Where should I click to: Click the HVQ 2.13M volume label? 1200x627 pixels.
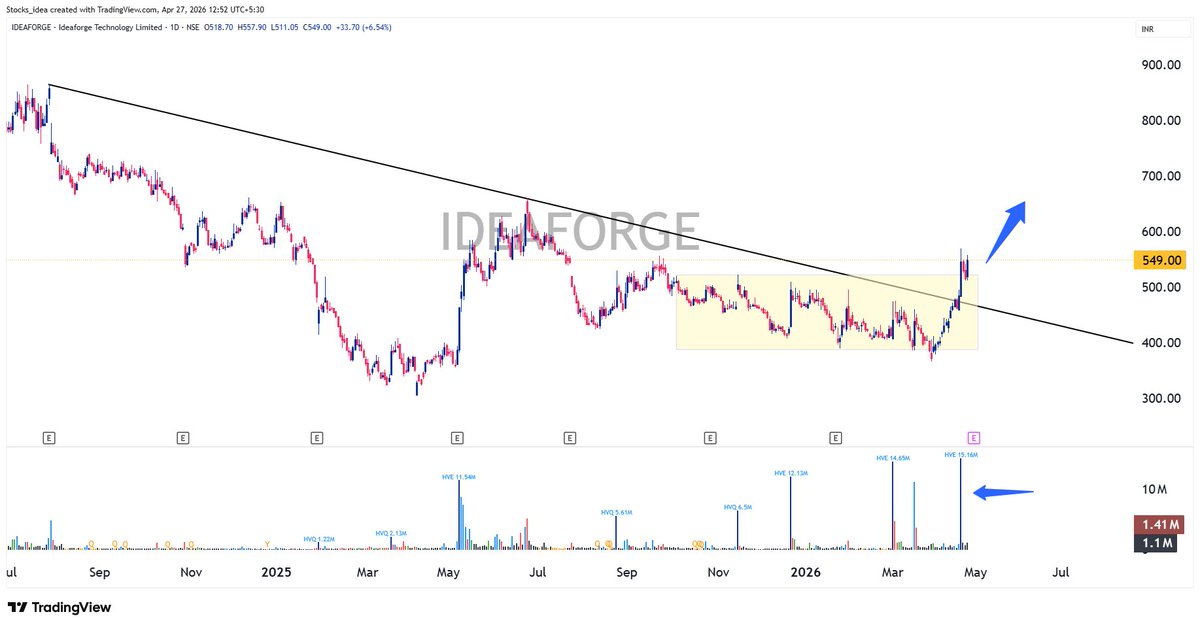tap(391, 533)
